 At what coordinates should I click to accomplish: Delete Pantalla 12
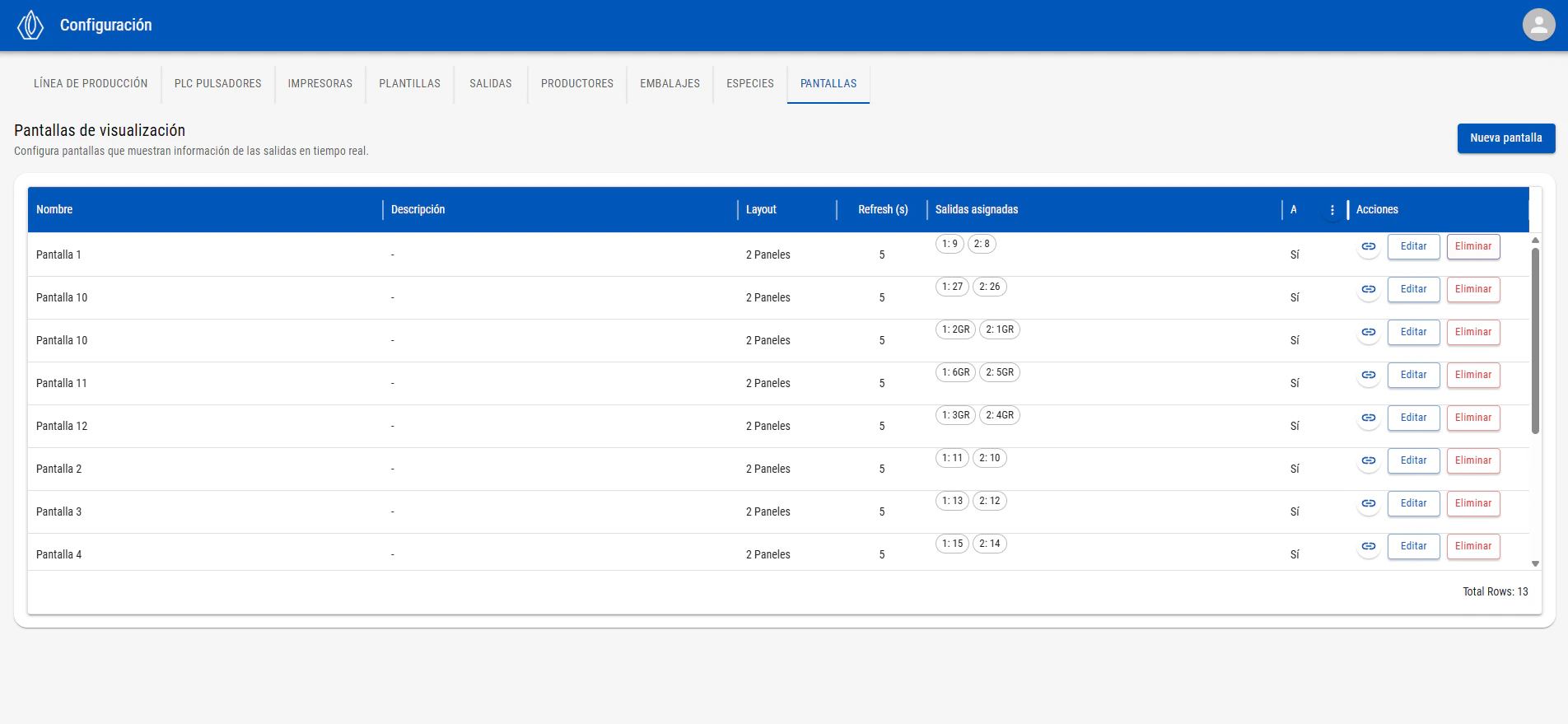tap(1473, 418)
